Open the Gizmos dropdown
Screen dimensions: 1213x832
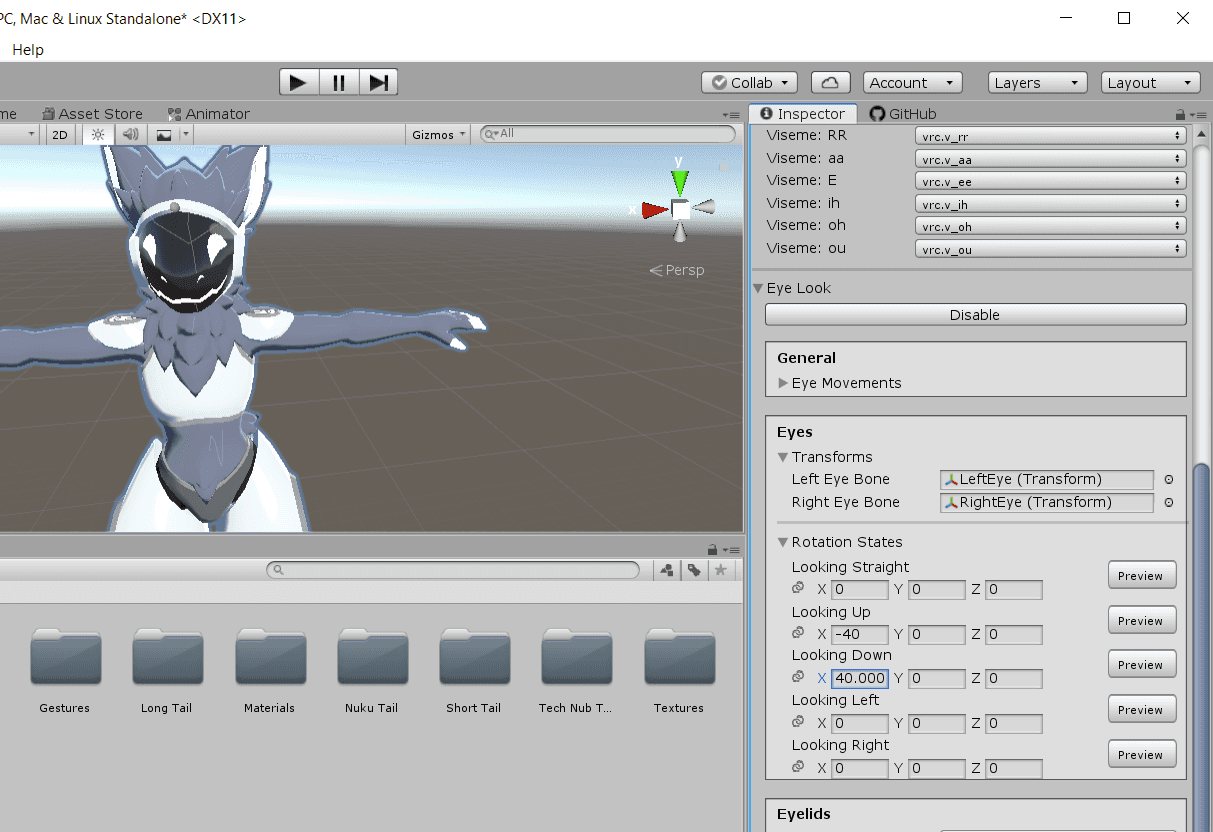tap(438, 135)
